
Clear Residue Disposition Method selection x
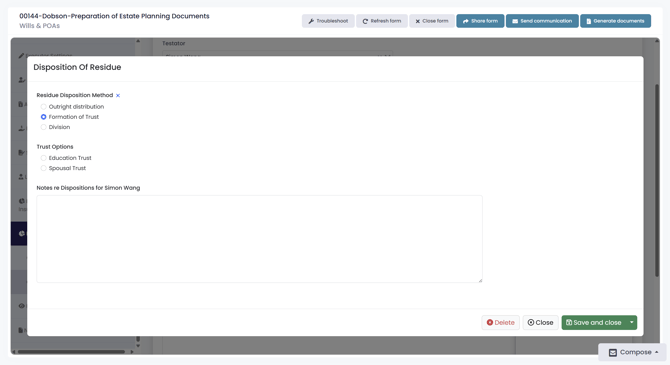coord(118,95)
